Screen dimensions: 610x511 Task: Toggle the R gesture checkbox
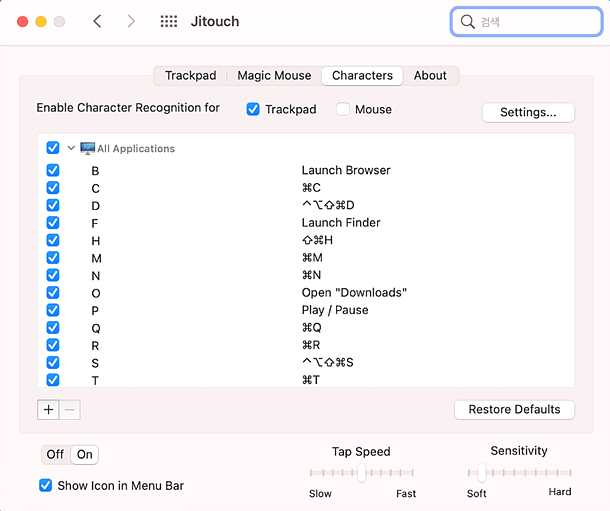(x=53, y=345)
